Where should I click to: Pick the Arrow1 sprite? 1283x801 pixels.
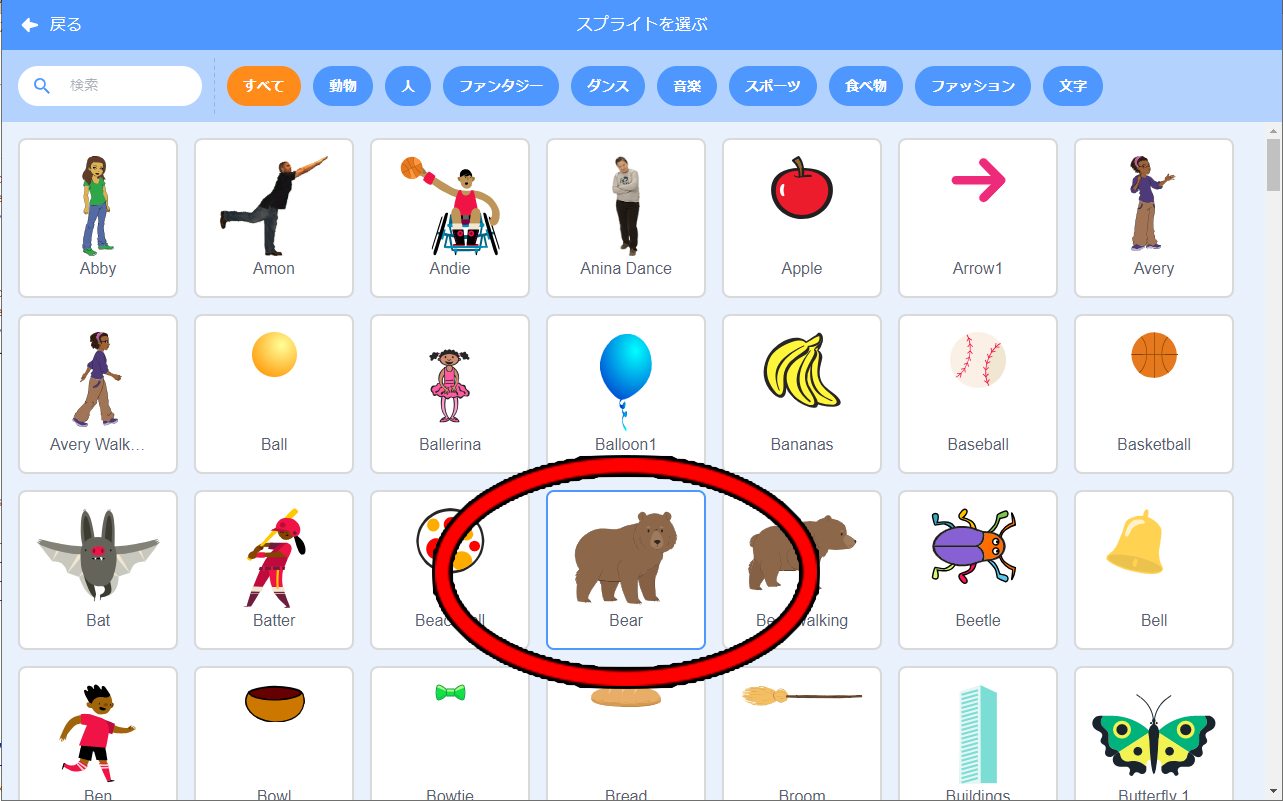tap(978, 218)
